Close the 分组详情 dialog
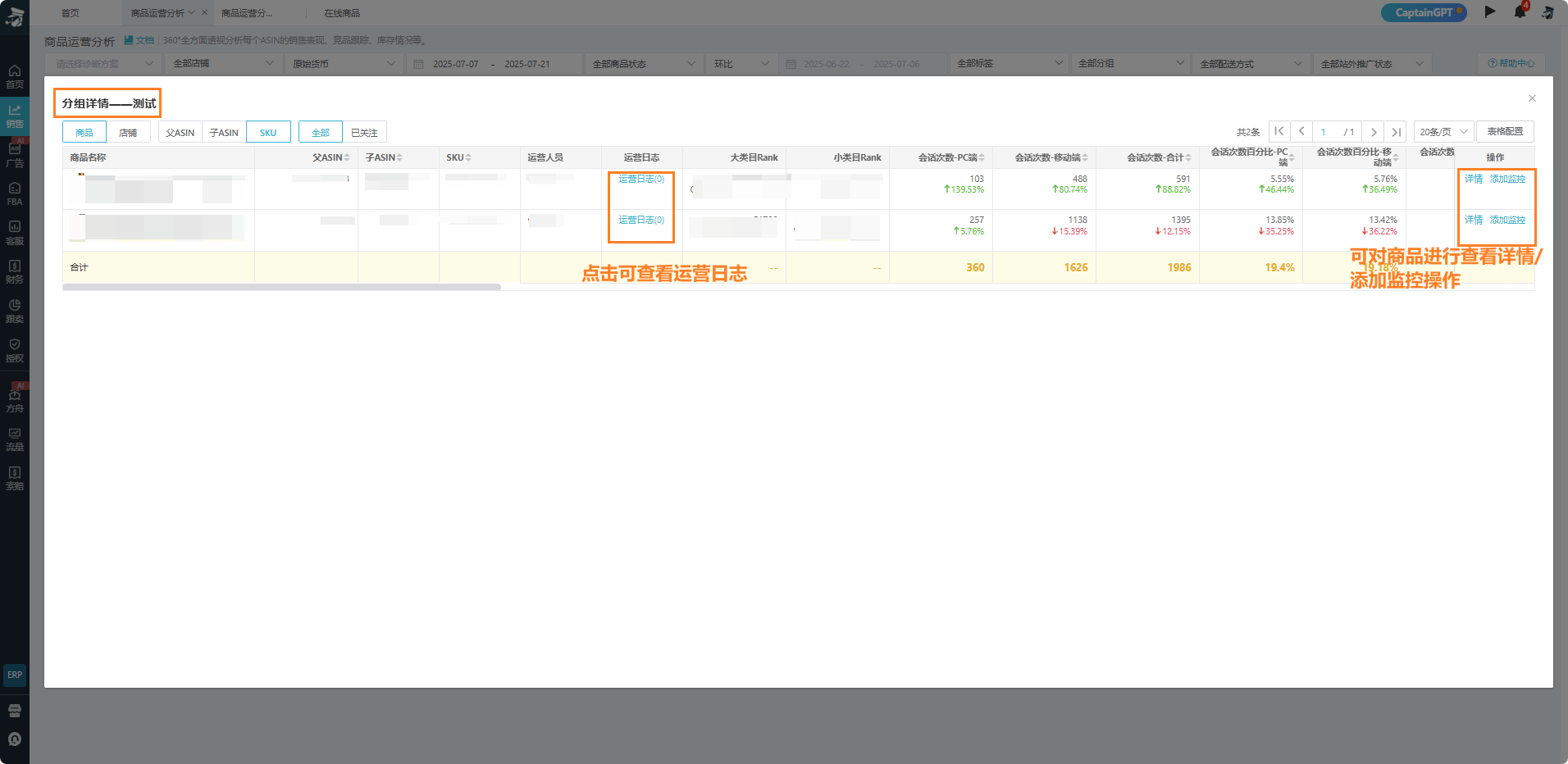 [1532, 98]
